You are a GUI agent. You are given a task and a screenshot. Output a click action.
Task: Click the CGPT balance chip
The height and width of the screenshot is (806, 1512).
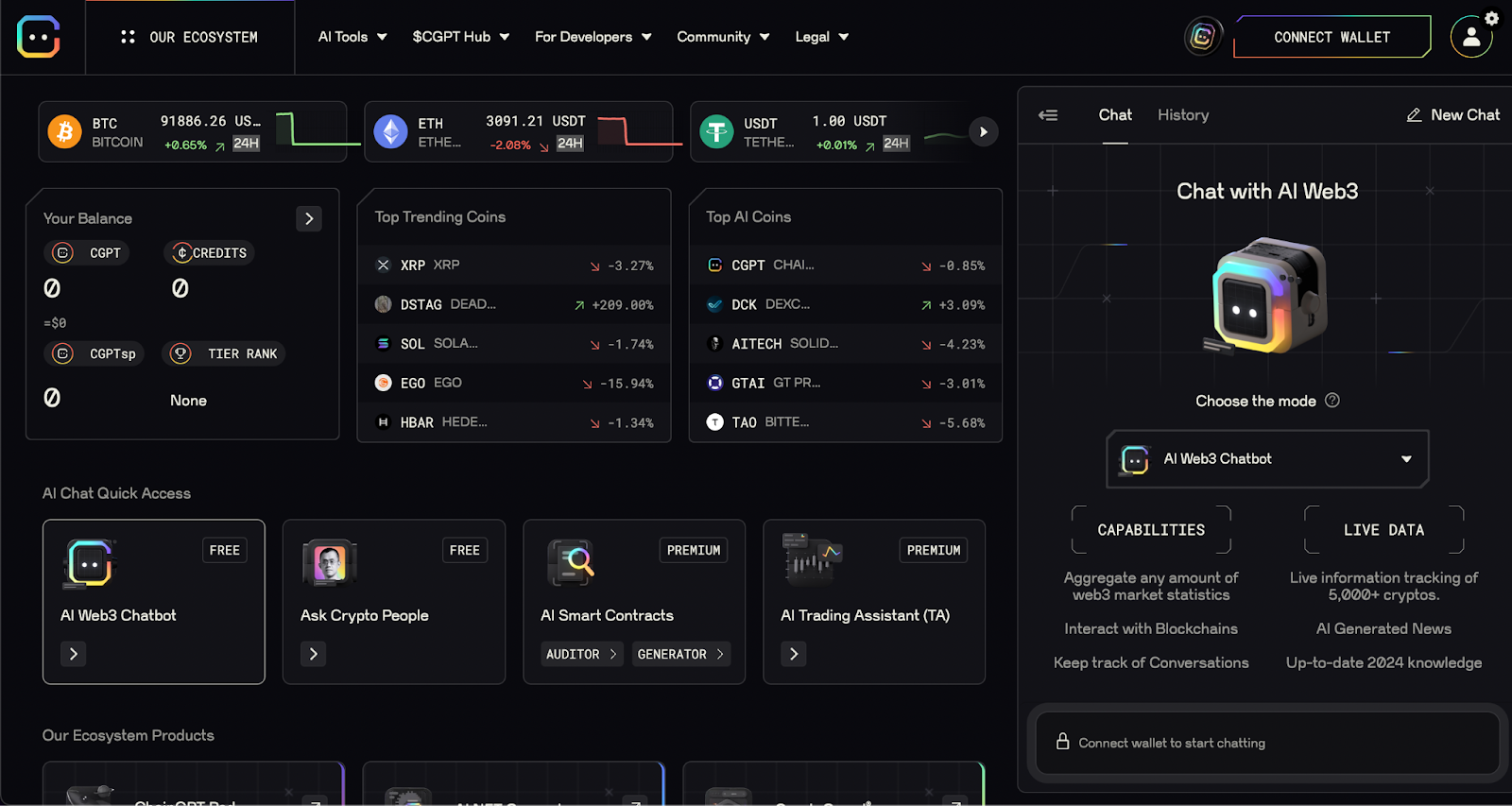coord(88,253)
